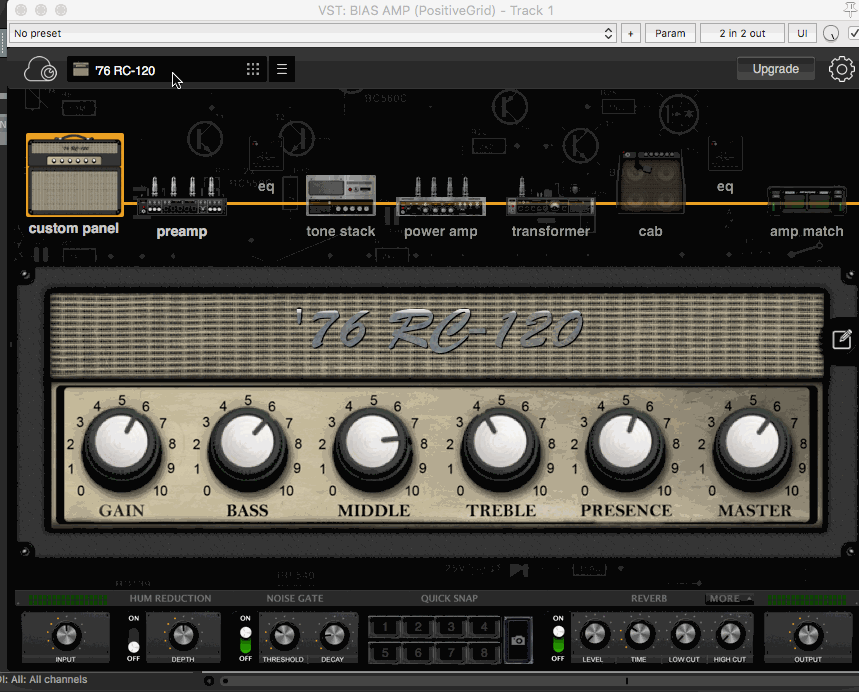Image resolution: width=859 pixels, height=692 pixels.
Task: Toggle the Hum Reduction on/off switch
Action: [134, 639]
